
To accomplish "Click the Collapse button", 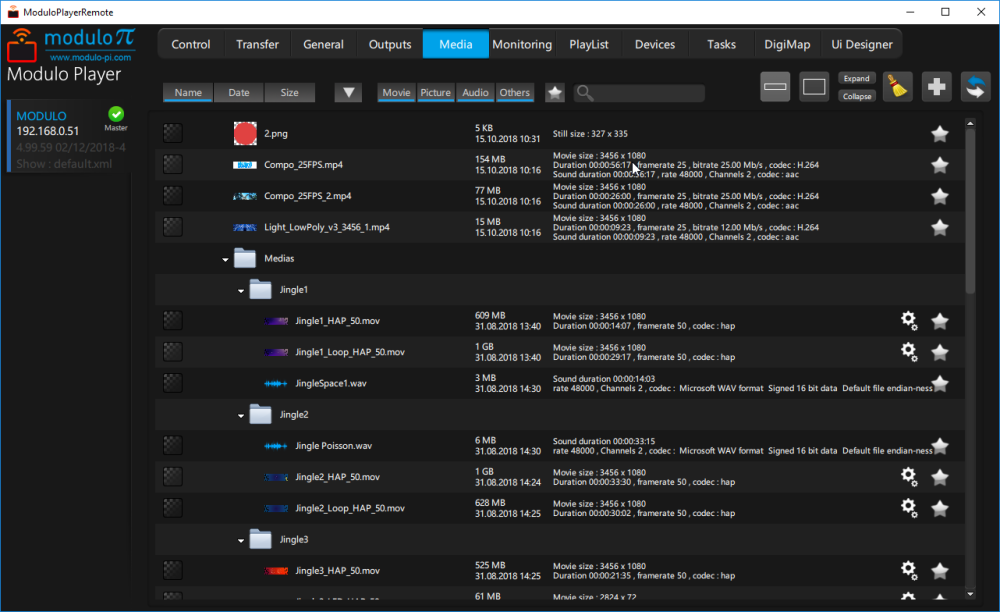I will (x=859, y=96).
